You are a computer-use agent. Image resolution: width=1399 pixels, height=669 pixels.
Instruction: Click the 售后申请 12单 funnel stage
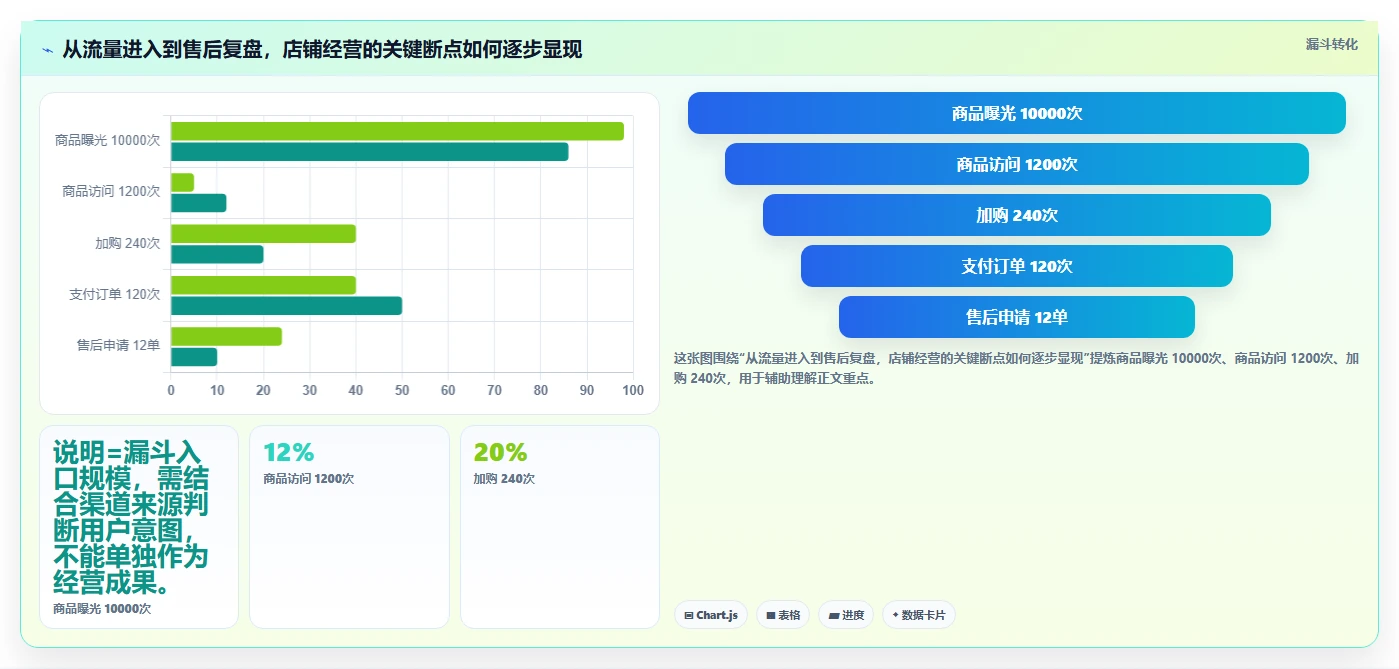point(1016,317)
